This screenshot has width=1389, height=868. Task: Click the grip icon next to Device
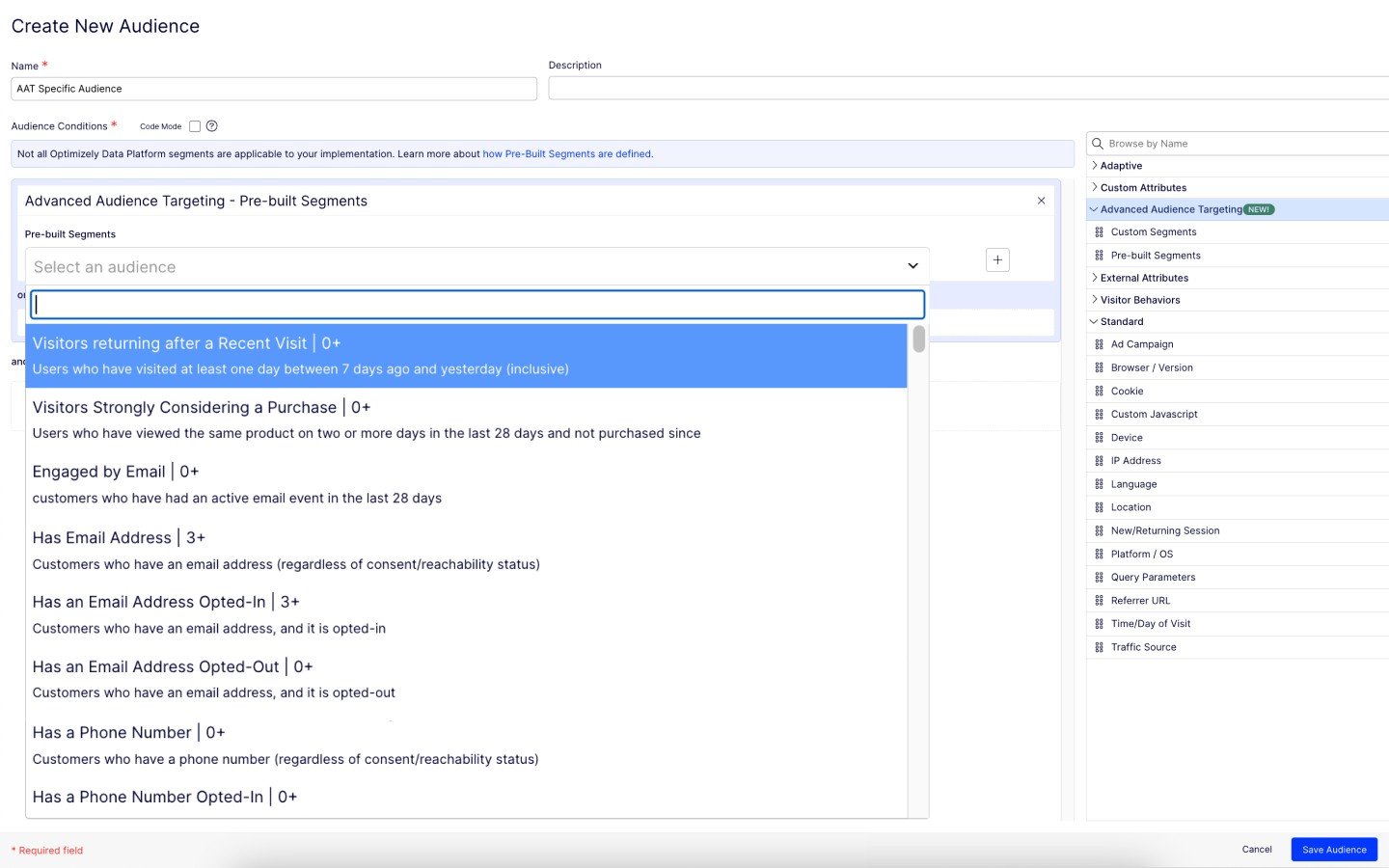point(1099,438)
